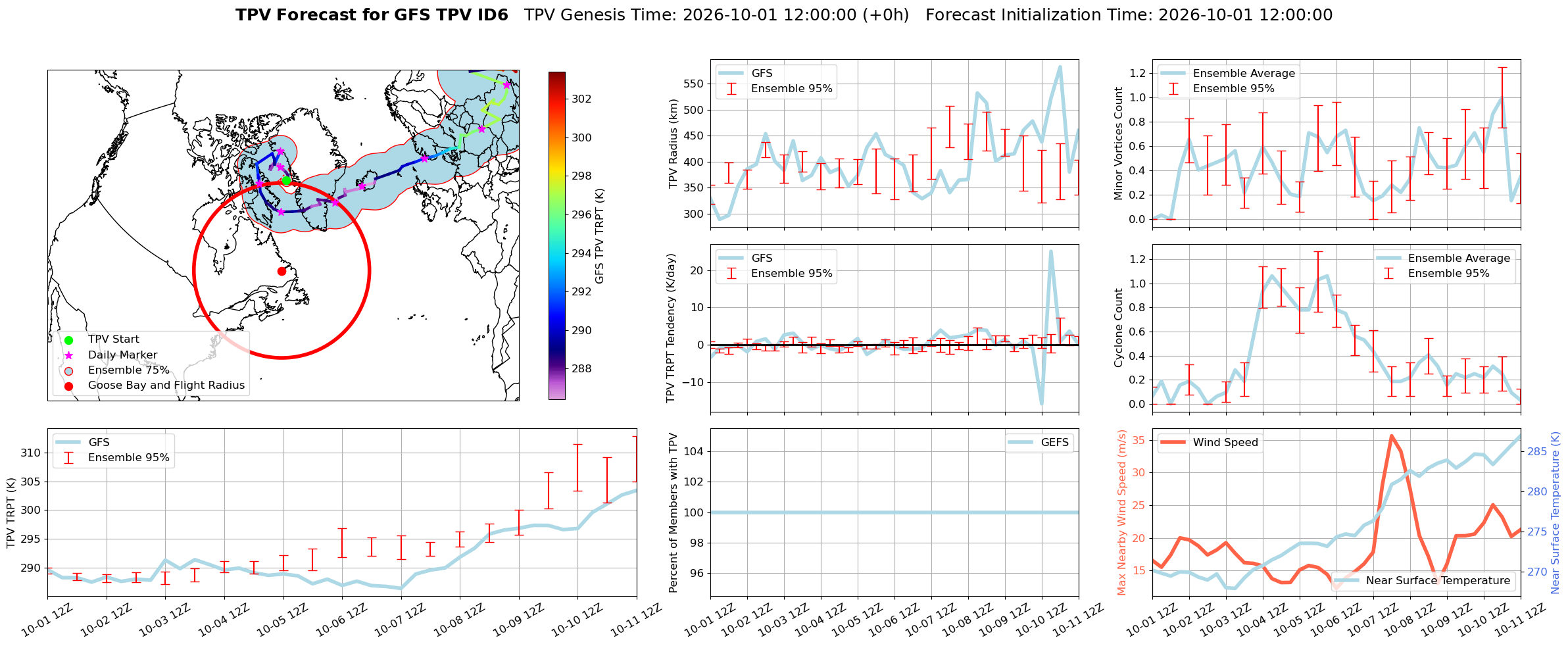The height and width of the screenshot is (646, 1568).
Task: Click the TPV TRPT Tendency (K/day) axis label
Action: (x=671, y=328)
